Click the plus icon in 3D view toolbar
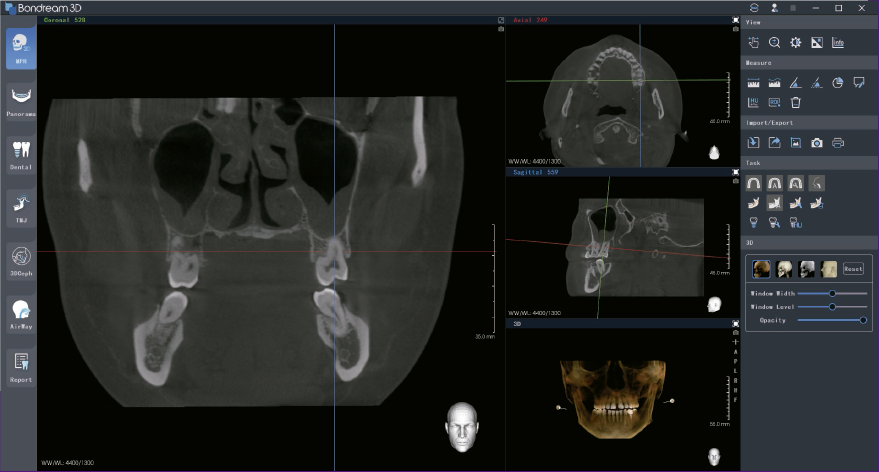The width and height of the screenshot is (879, 472). pyautogui.click(x=735, y=342)
